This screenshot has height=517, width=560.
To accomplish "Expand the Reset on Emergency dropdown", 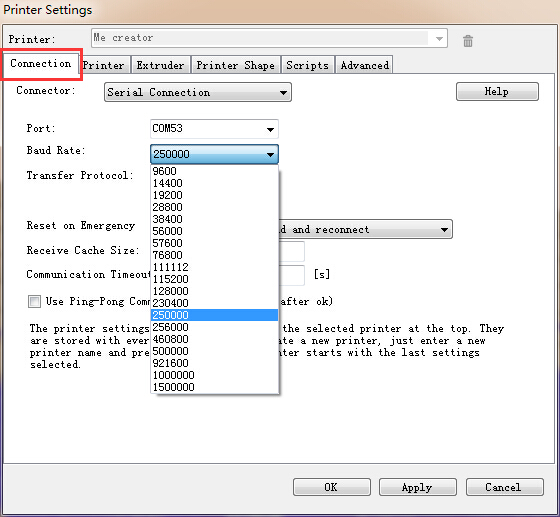I will pos(365,229).
